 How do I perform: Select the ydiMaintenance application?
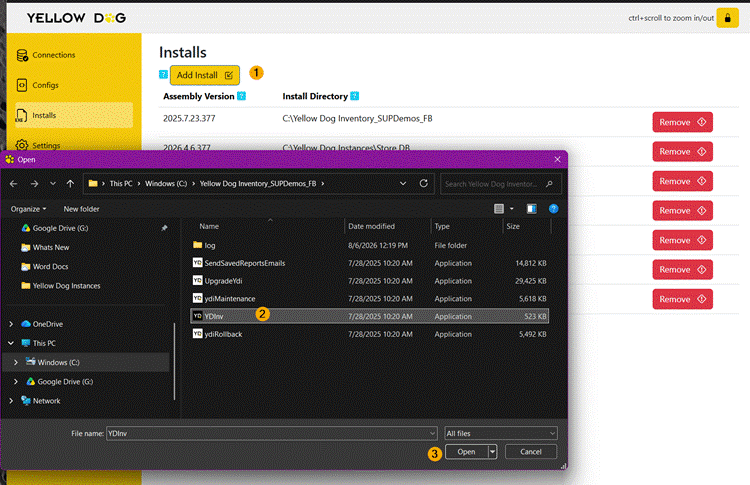click(x=369, y=298)
